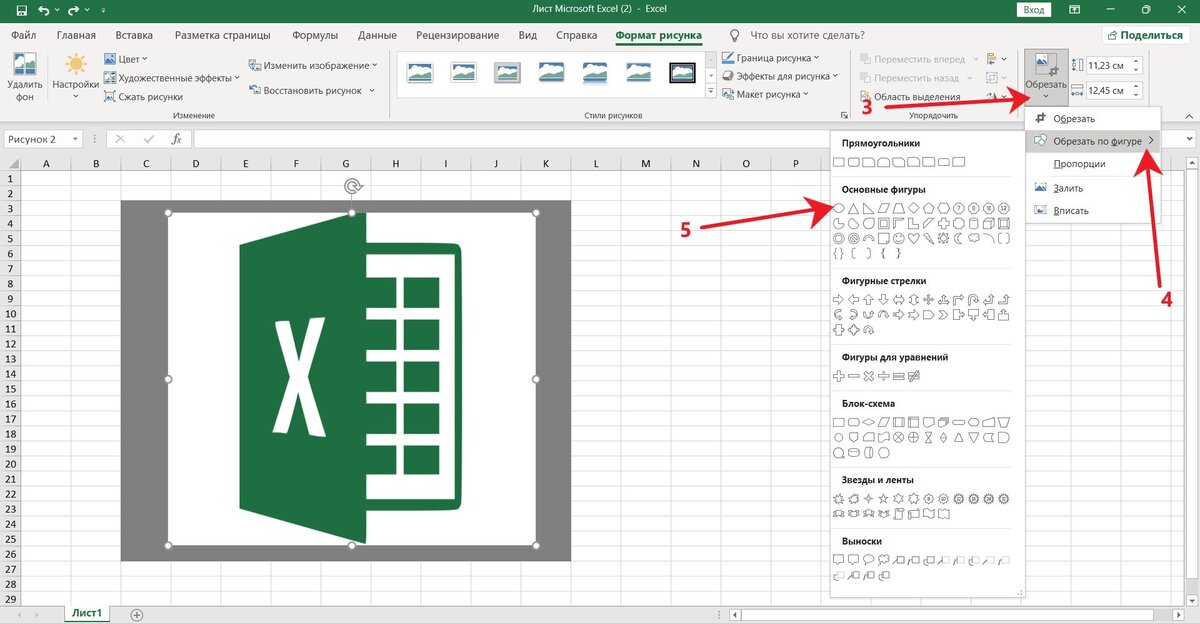This screenshot has width=1200, height=624.
Task: Click the Поделиться share button
Action: [x=1147, y=35]
